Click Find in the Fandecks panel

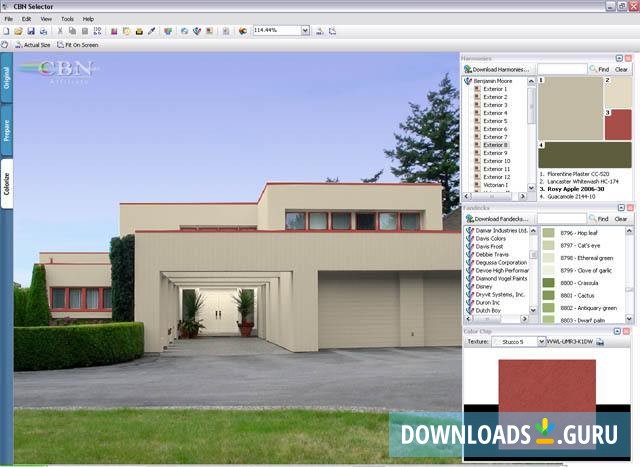600,218
